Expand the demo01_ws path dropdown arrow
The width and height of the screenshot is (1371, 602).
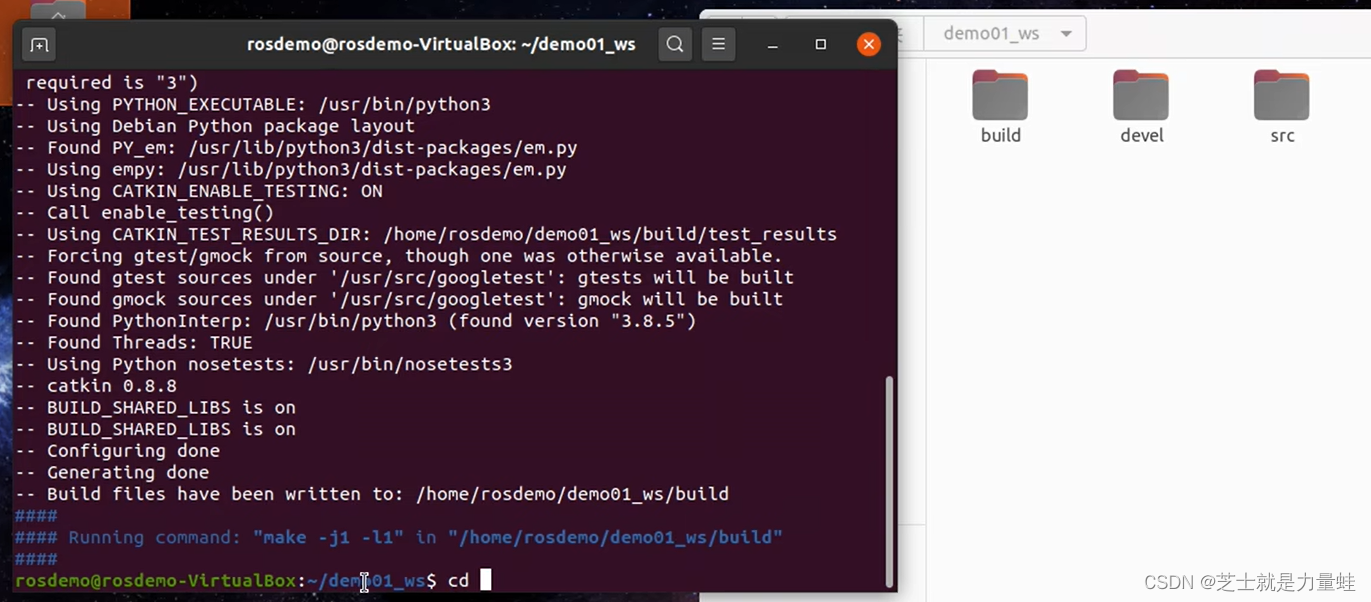pyautogui.click(x=1065, y=33)
